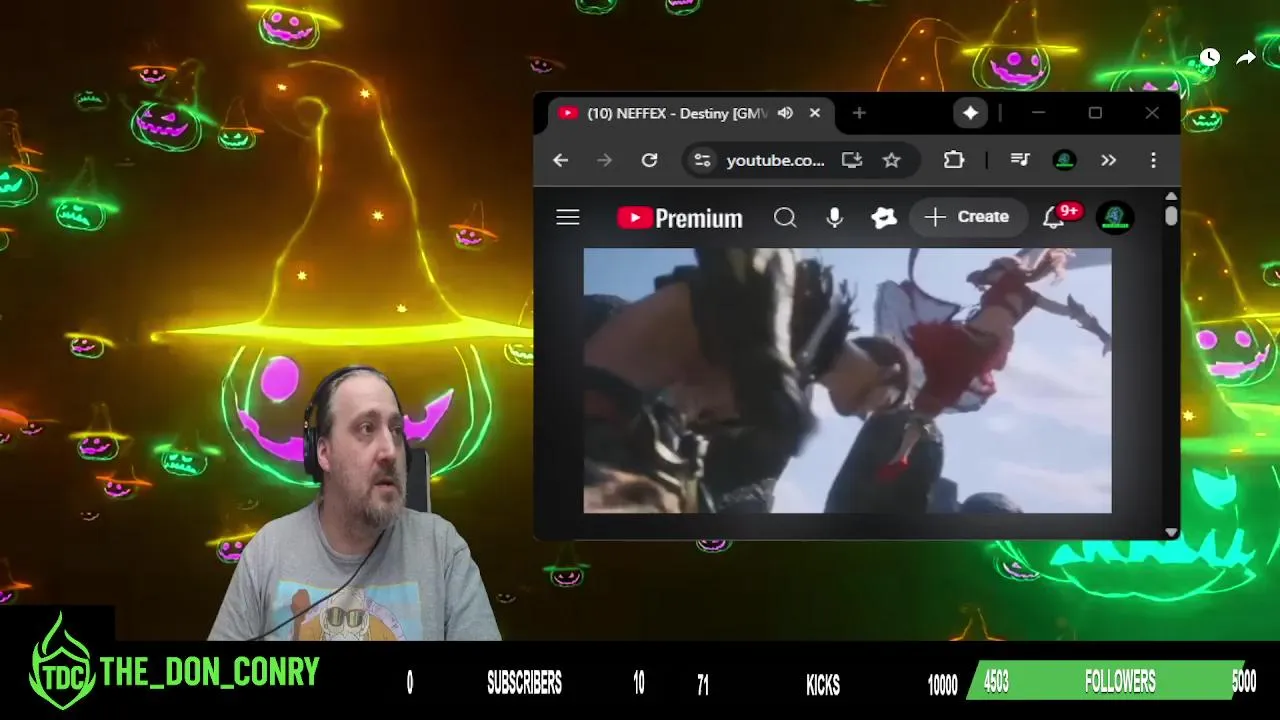Go to YouTube Premium home logo
Image resolution: width=1280 pixels, height=720 pixels.
pyautogui.click(x=680, y=218)
